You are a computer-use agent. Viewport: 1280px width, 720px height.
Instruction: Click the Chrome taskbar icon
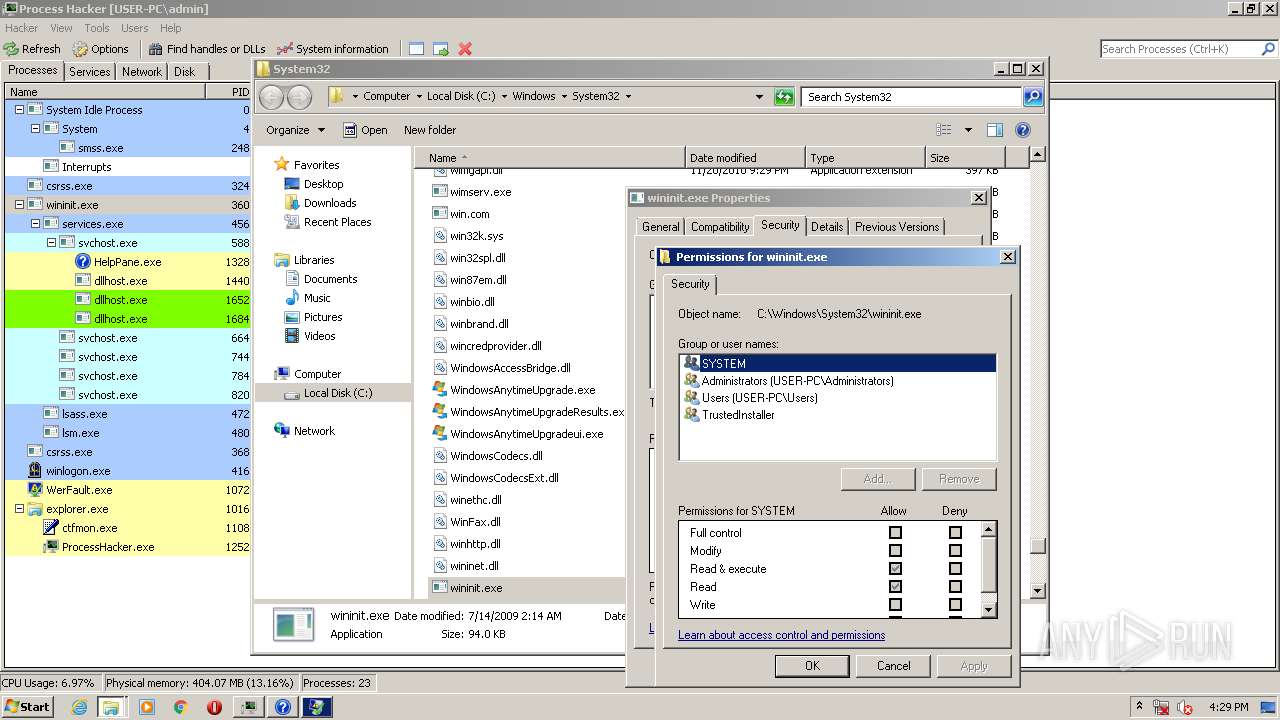[x=180, y=707]
